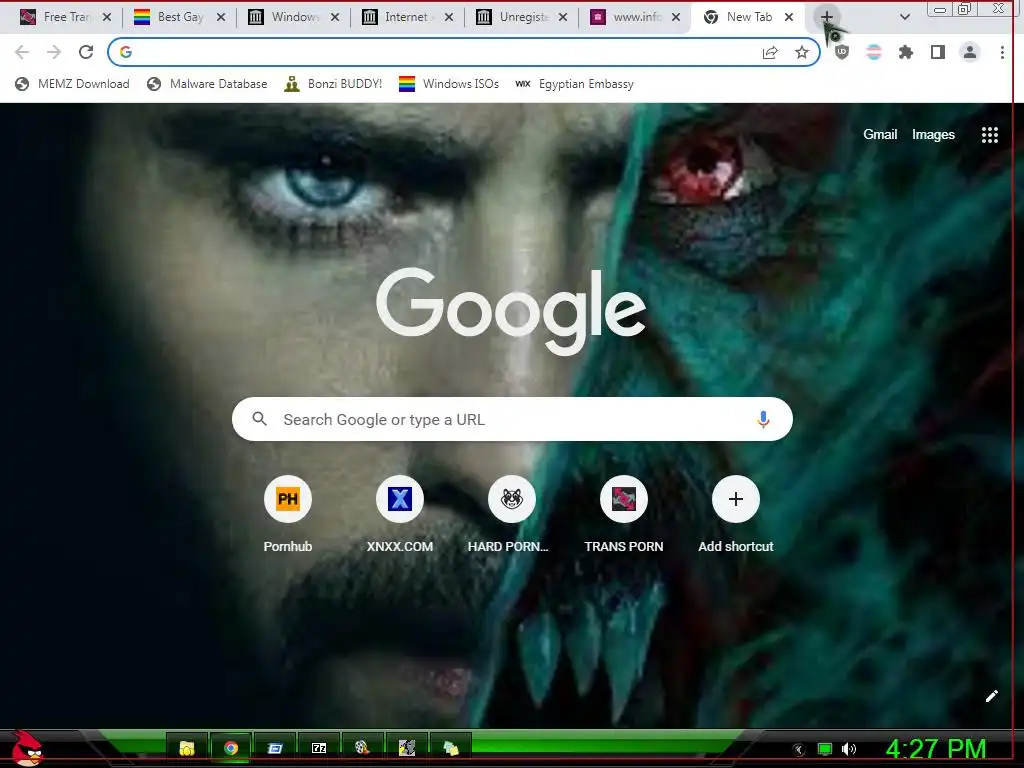This screenshot has height=768, width=1024.
Task: Open the volume speaker tray icon
Action: coord(849,749)
